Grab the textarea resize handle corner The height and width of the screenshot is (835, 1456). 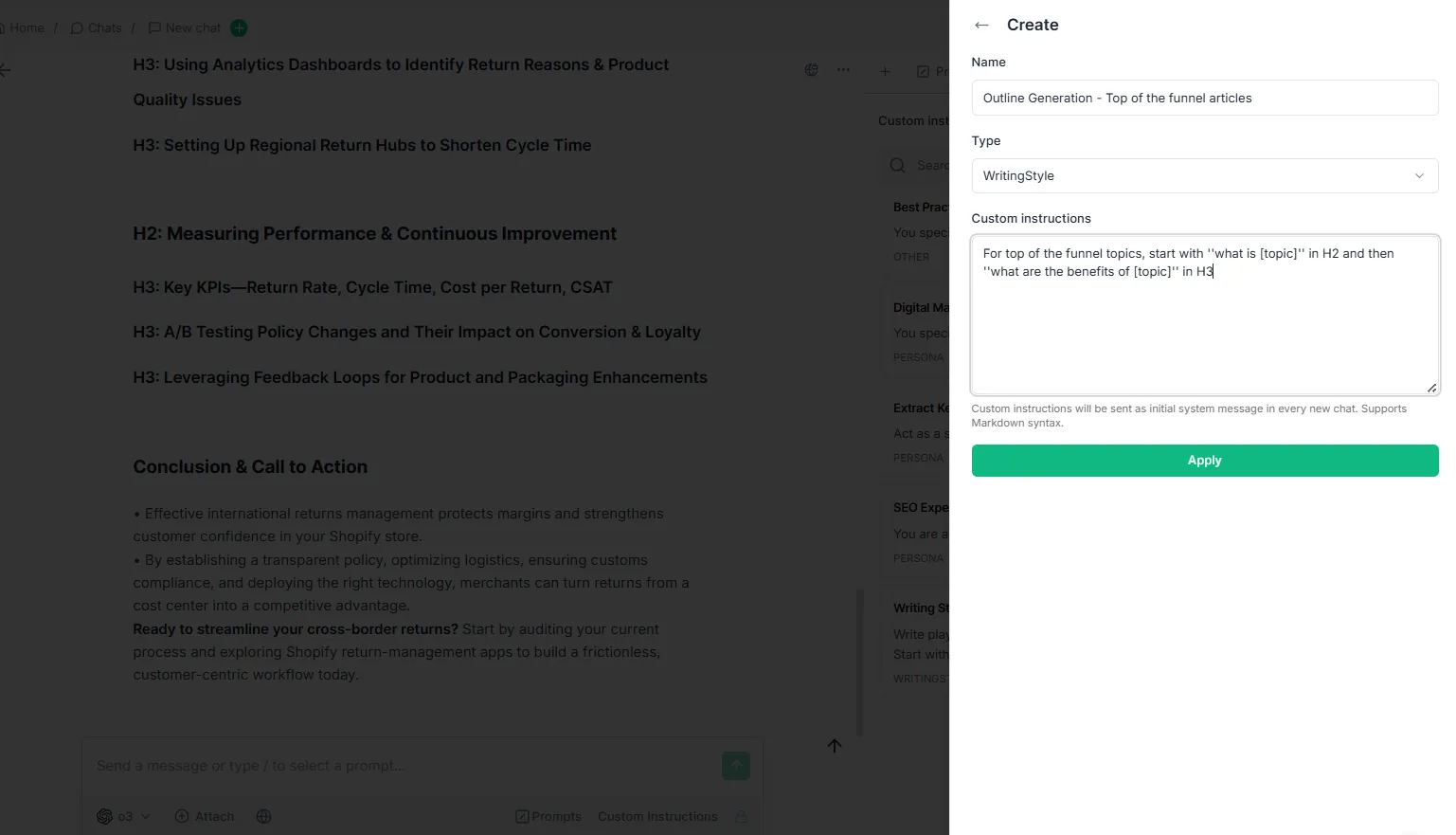(1431, 387)
